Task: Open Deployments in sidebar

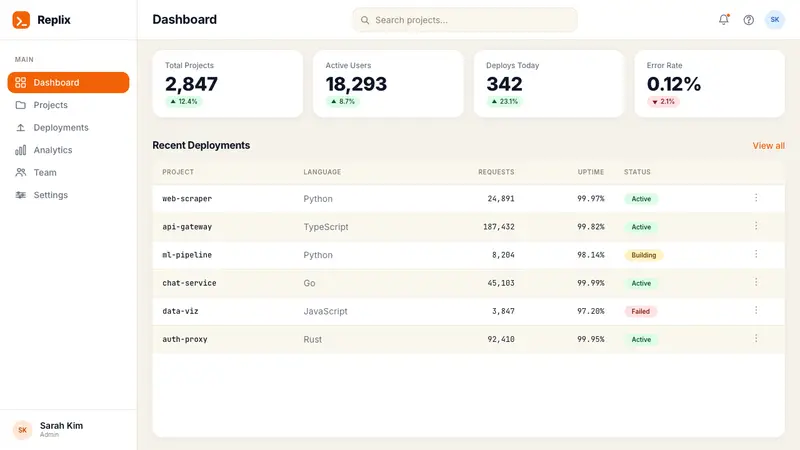Action: tap(68, 128)
